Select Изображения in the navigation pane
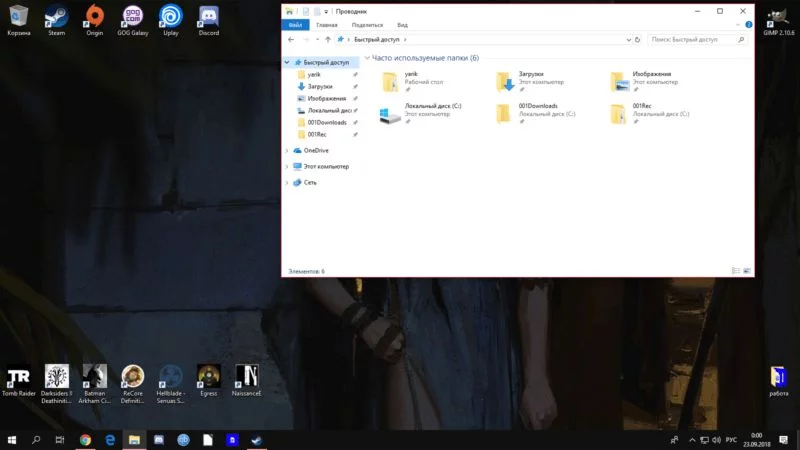 pyautogui.click(x=327, y=98)
